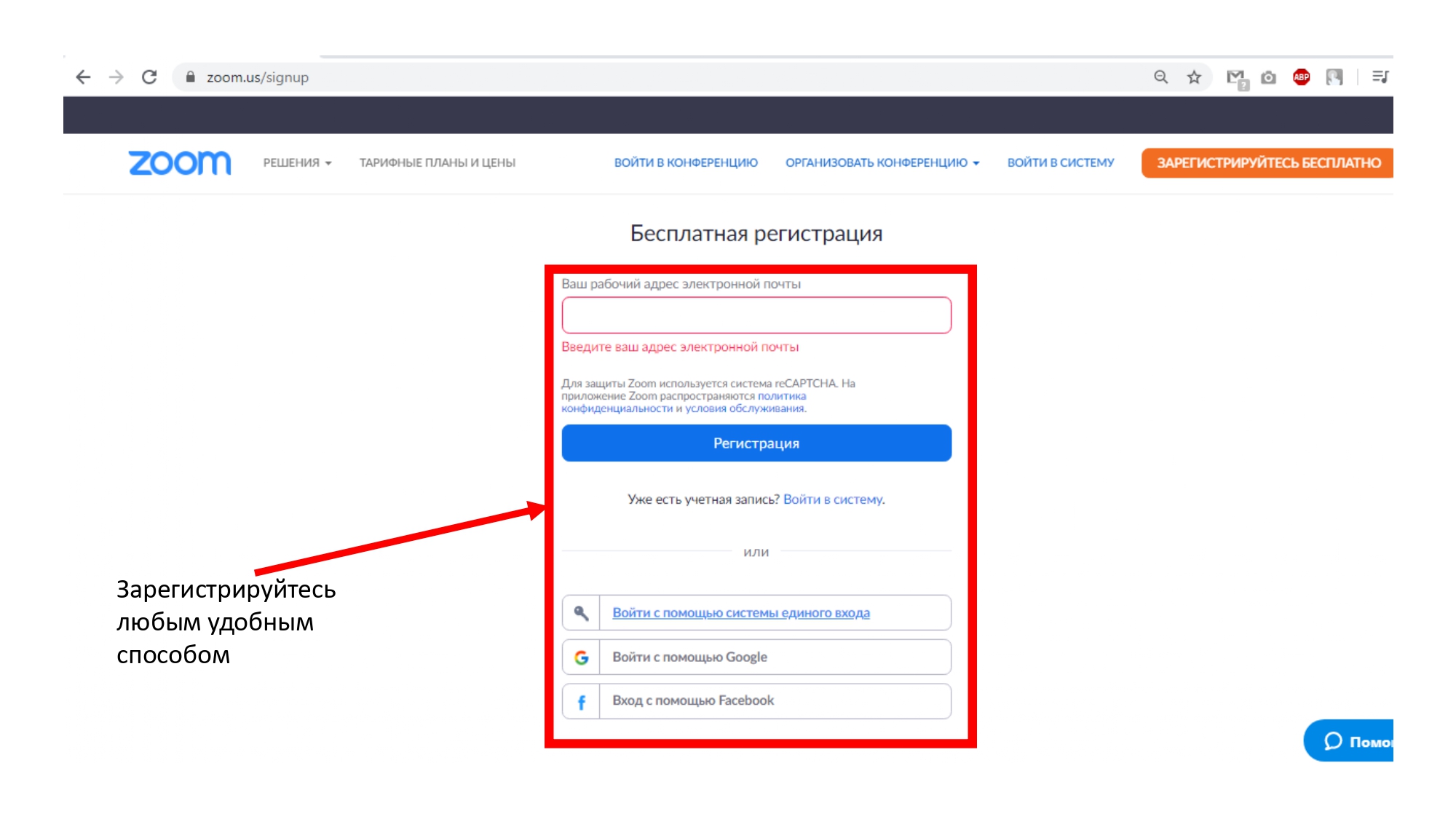Click ЗАРЕГИСТРИРУЙТЕСЬ БЕСПЛАТНО orange button
The width and height of the screenshot is (1456, 819).
(x=1267, y=163)
